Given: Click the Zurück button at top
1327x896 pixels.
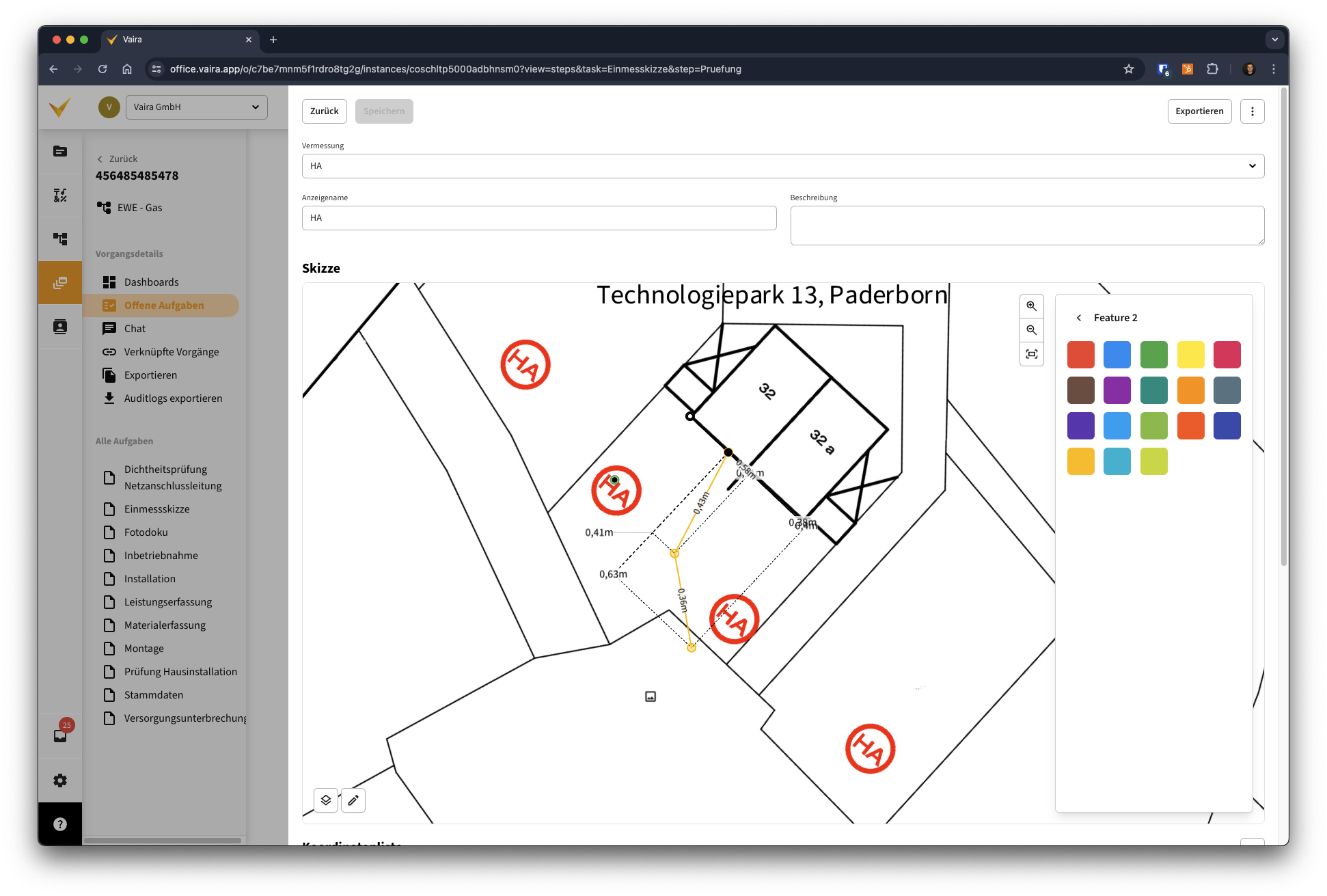Looking at the screenshot, I should click(324, 111).
